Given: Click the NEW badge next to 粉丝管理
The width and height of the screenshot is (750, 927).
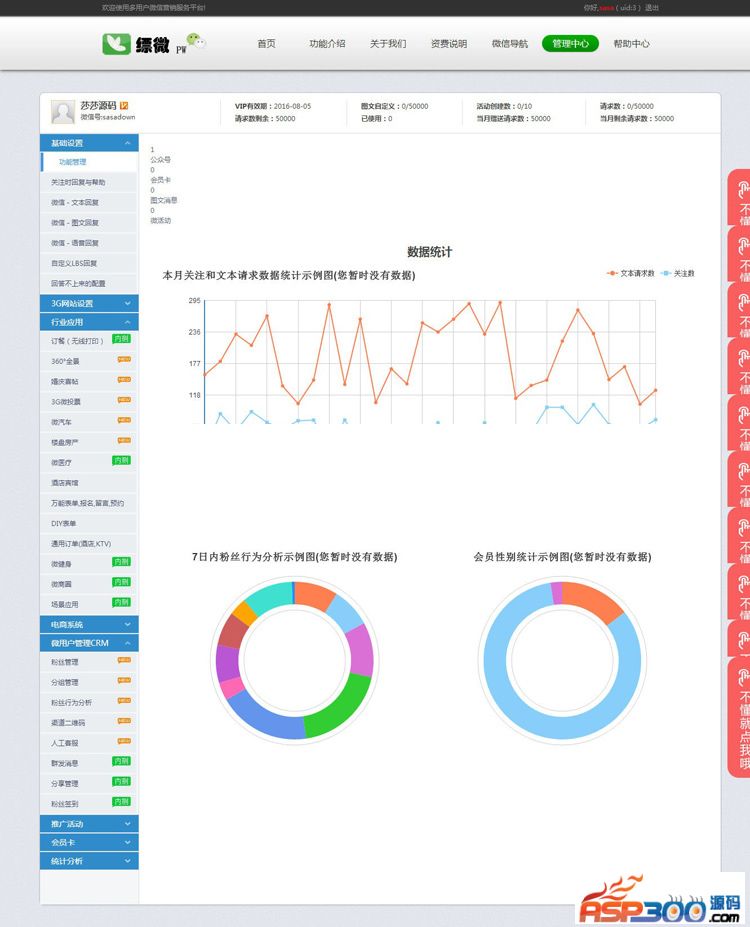Looking at the screenshot, I should (124, 660).
